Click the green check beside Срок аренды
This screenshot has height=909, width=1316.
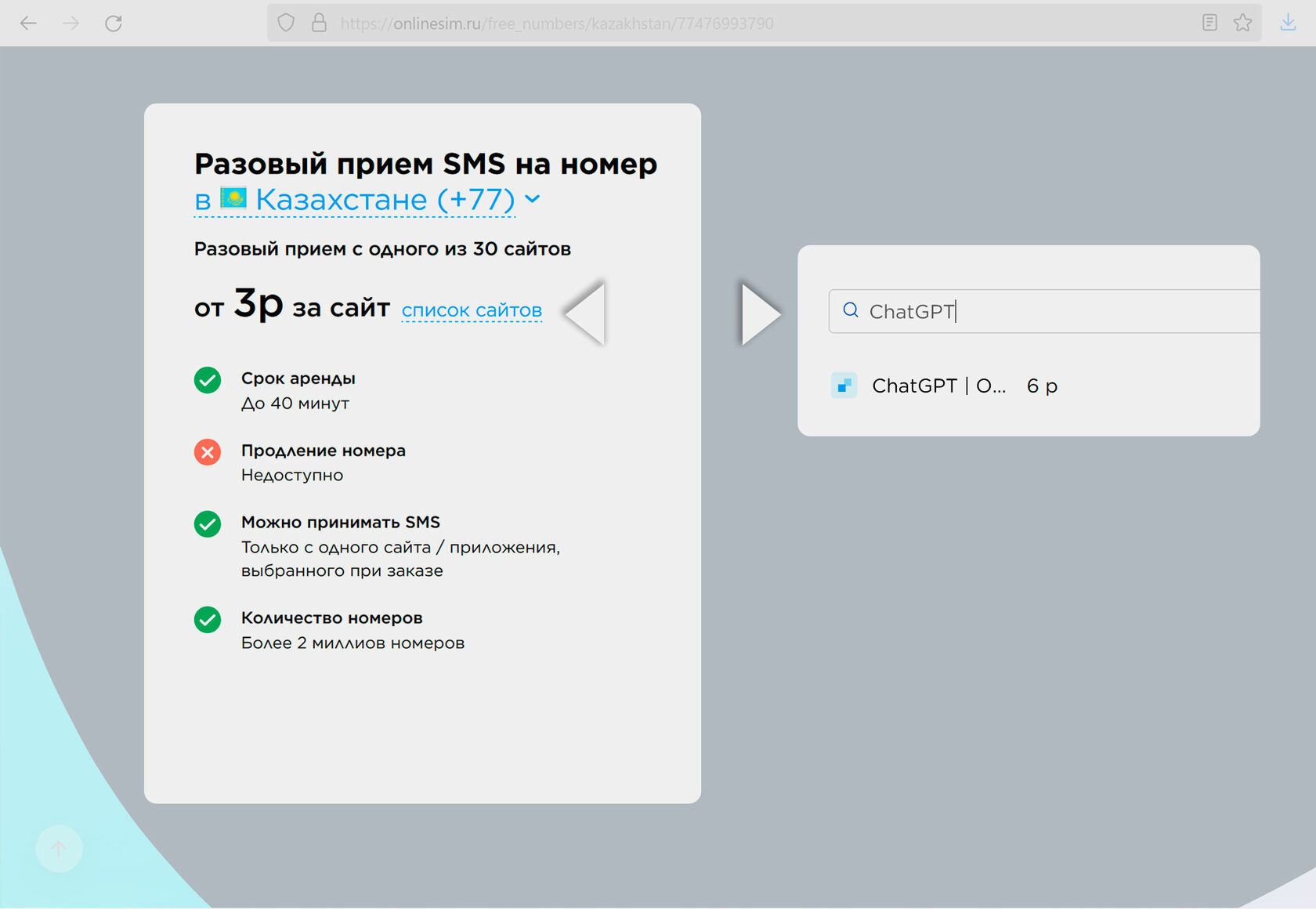tap(208, 380)
